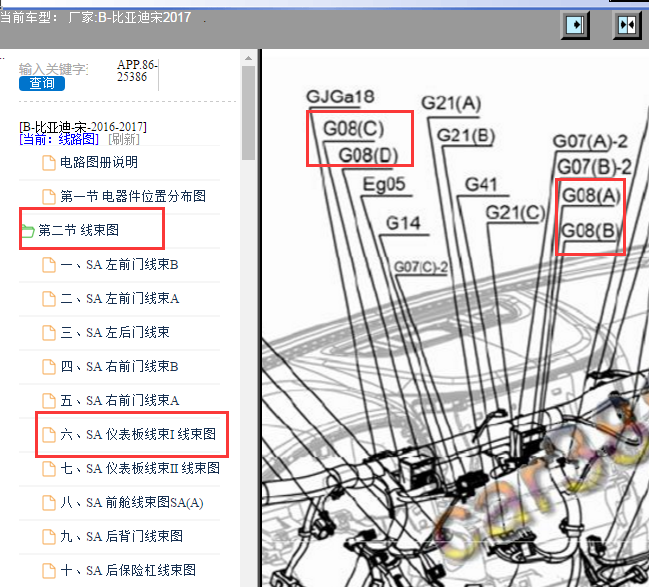The height and width of the screenshot is (587, 649).
Task: Click connector label G41 in diagram
Action: click(x=481, y=185)
